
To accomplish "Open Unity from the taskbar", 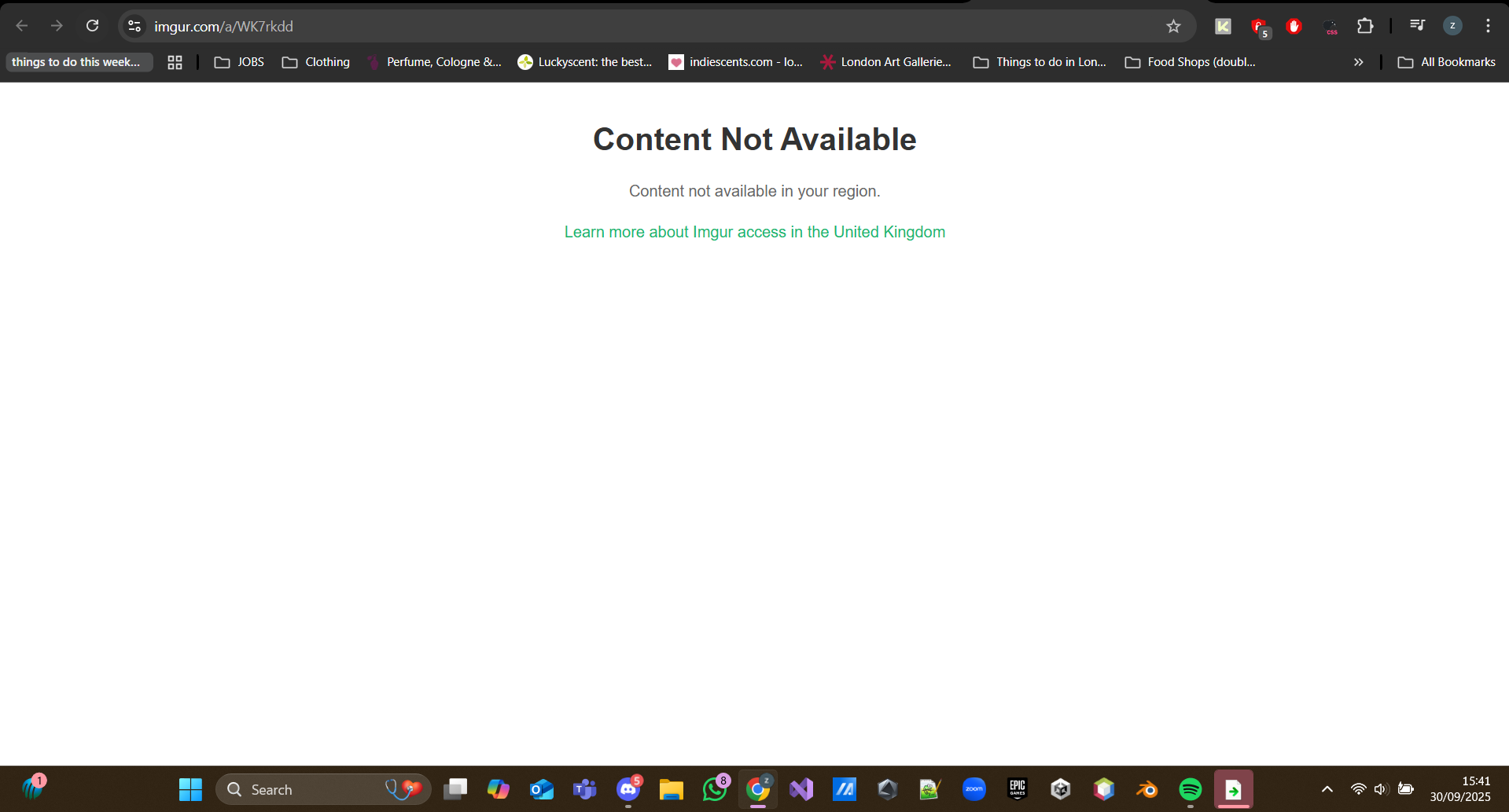I will pos(1061,789).
